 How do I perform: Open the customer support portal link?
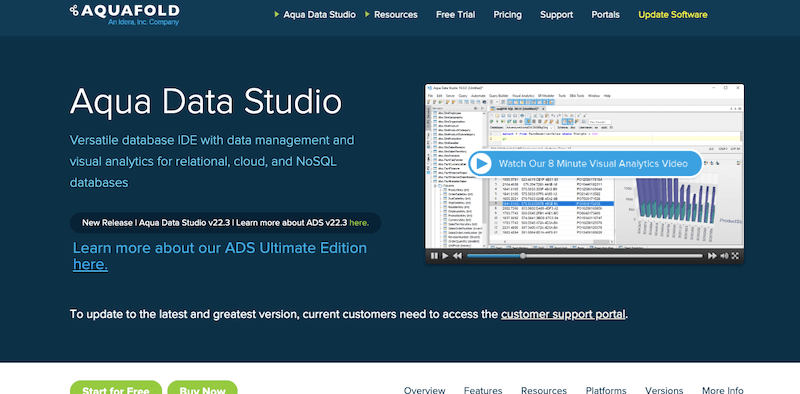[563, 314]
